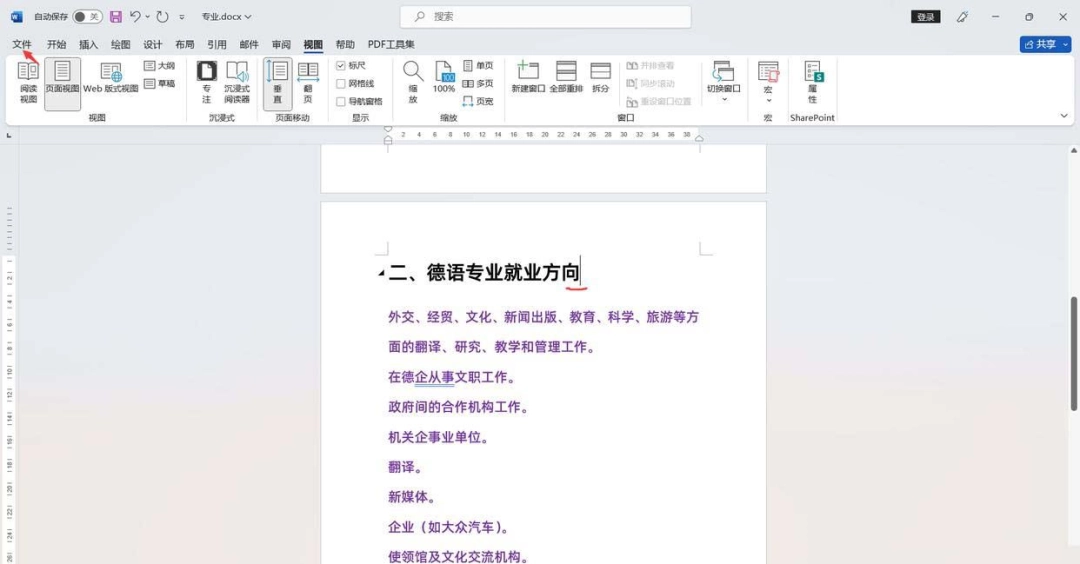Switch to 草稿 Draft view

pos(159,83)
